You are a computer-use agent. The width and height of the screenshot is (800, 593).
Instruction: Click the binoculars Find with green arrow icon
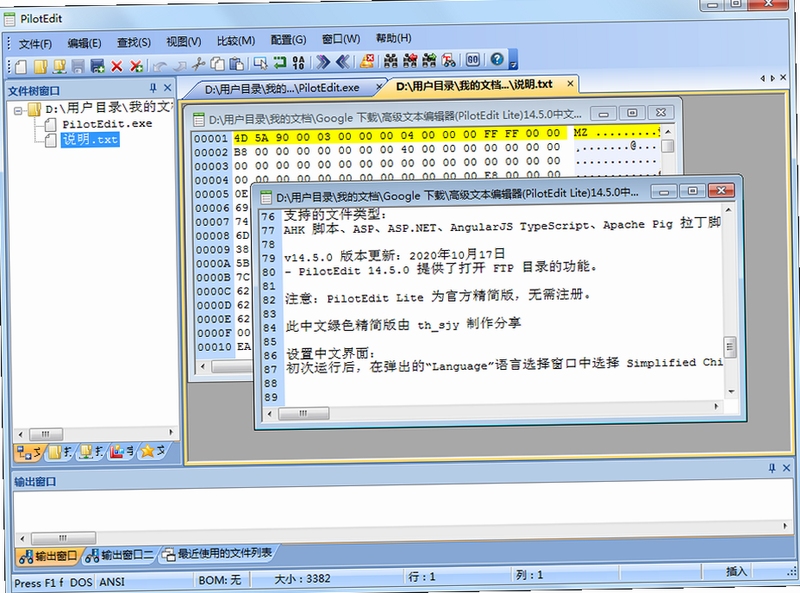click(430, 60)
